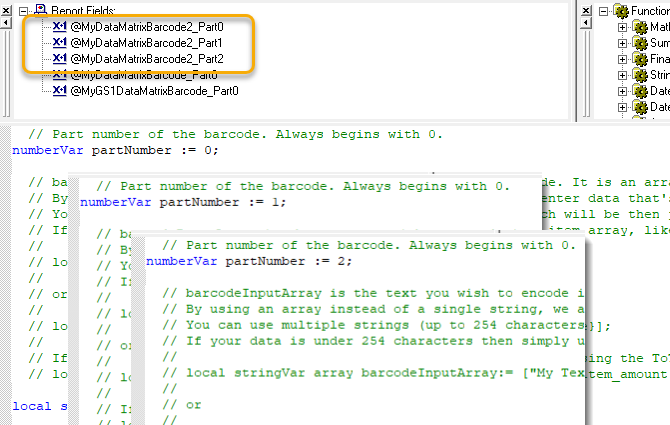Click the line 'numberVar partNumber := 0;'

(x=115, y=150)
